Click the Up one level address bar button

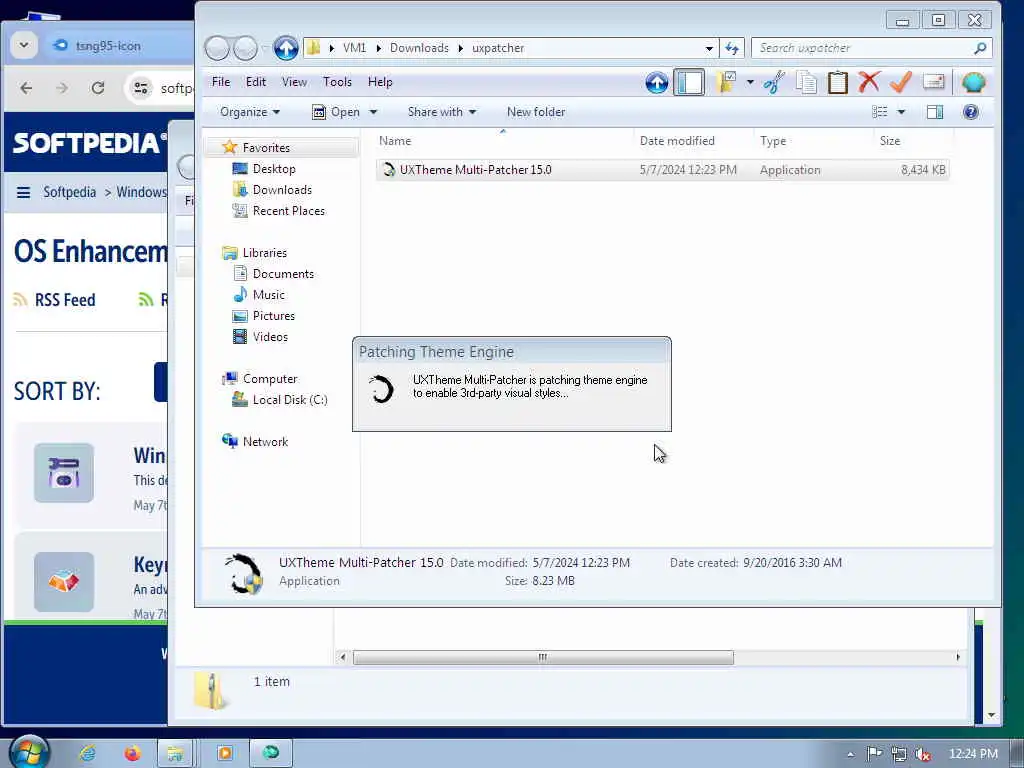tap(285, 48)
